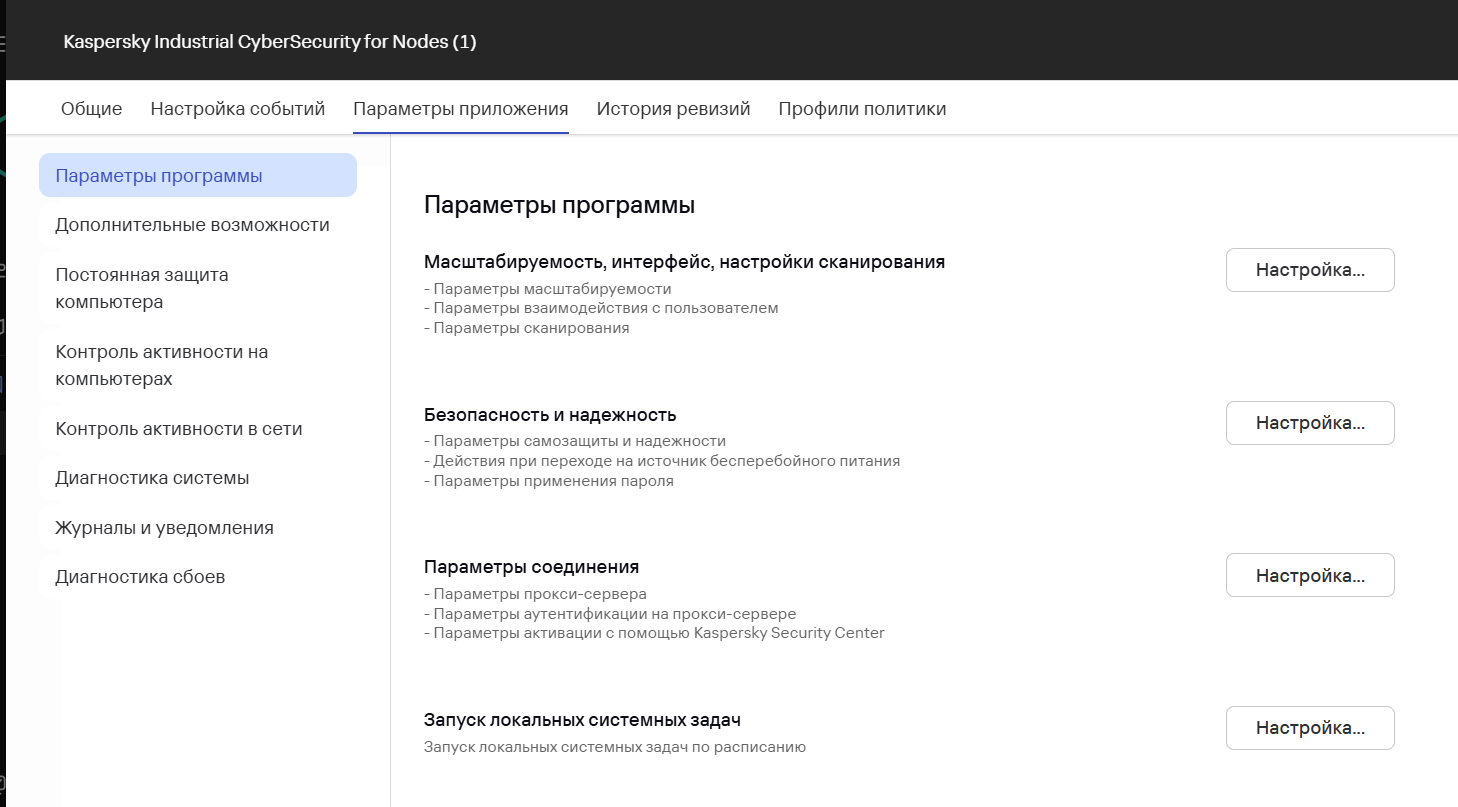Image resolution: width=1458 pixels, height=807 pixels.
Task: Open Диагностика системы section
Action: click(153, 478)
